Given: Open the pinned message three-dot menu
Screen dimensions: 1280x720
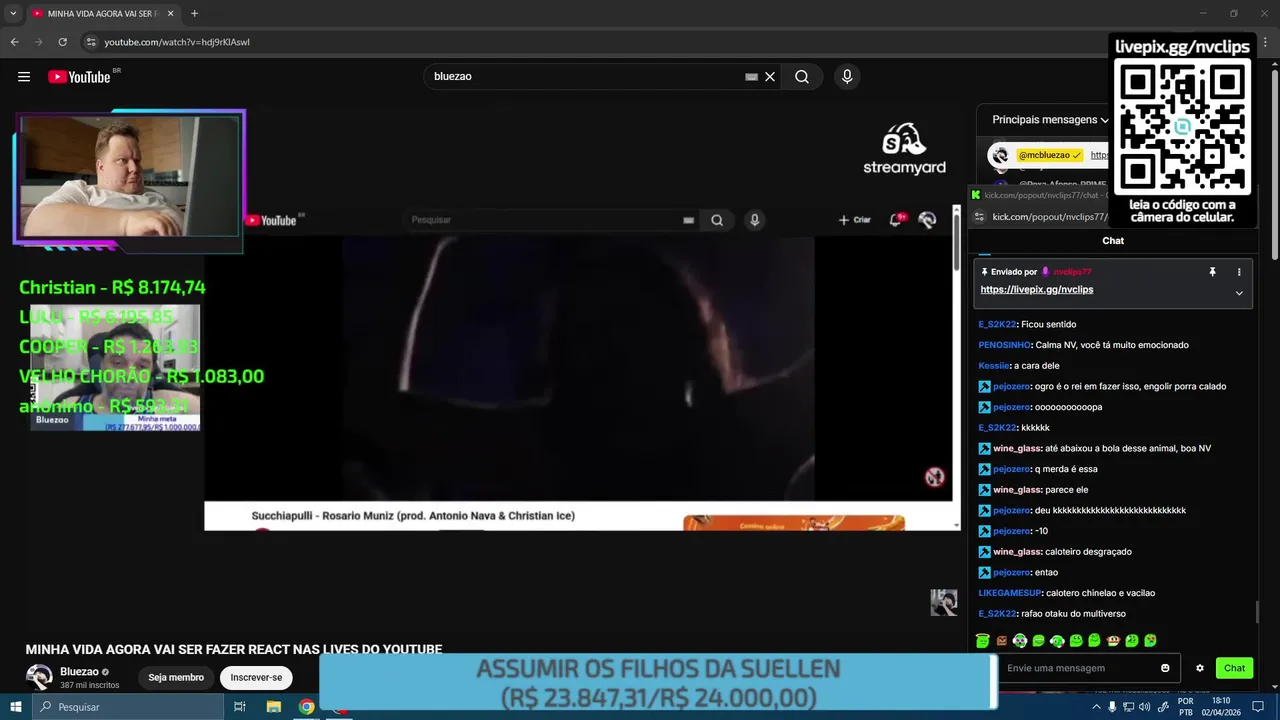Looking at the screenshot, I should click(1239, 272).
